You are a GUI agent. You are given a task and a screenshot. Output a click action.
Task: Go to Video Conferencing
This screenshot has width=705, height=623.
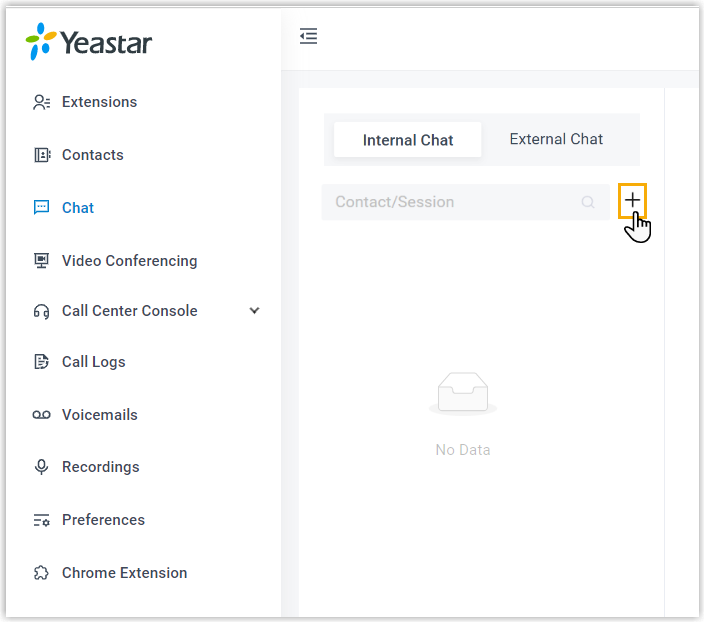click(129, 261)
